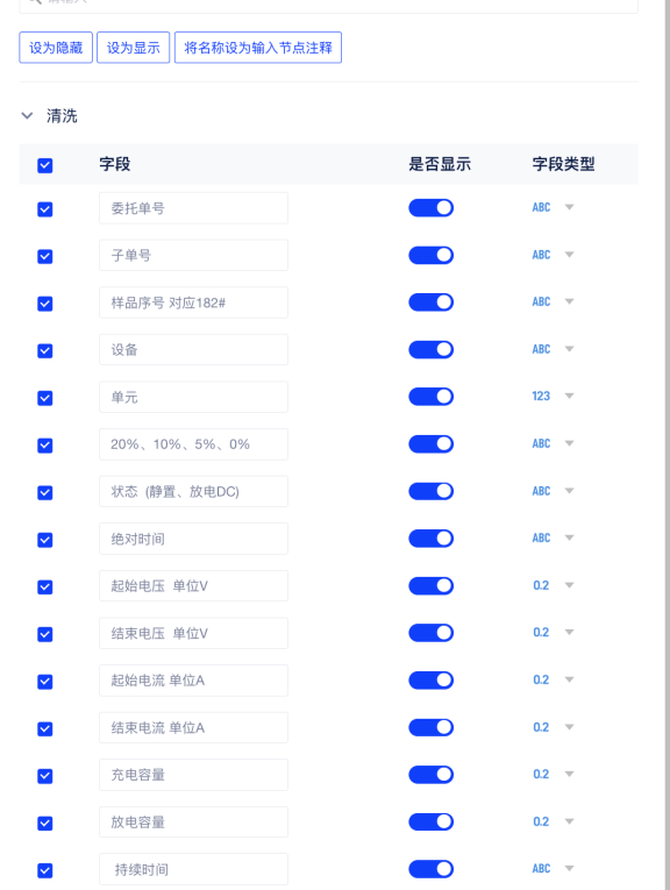670x890 pixels.
Task: Open field type dropdown for 结束电压
Action: coord(569,632)
